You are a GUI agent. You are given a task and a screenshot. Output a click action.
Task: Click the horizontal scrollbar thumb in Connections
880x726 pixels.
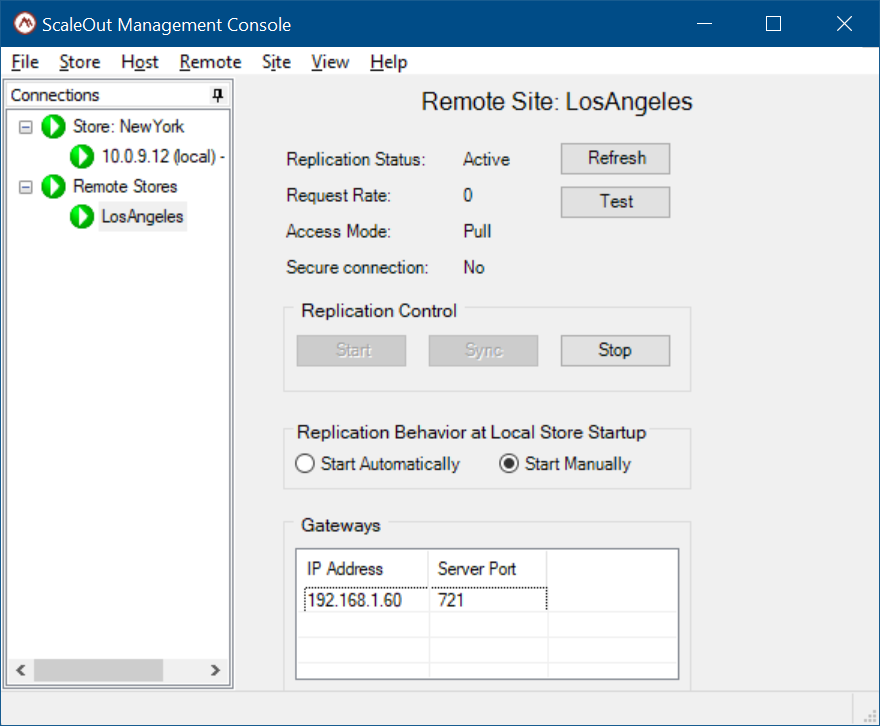pos(98,670)
